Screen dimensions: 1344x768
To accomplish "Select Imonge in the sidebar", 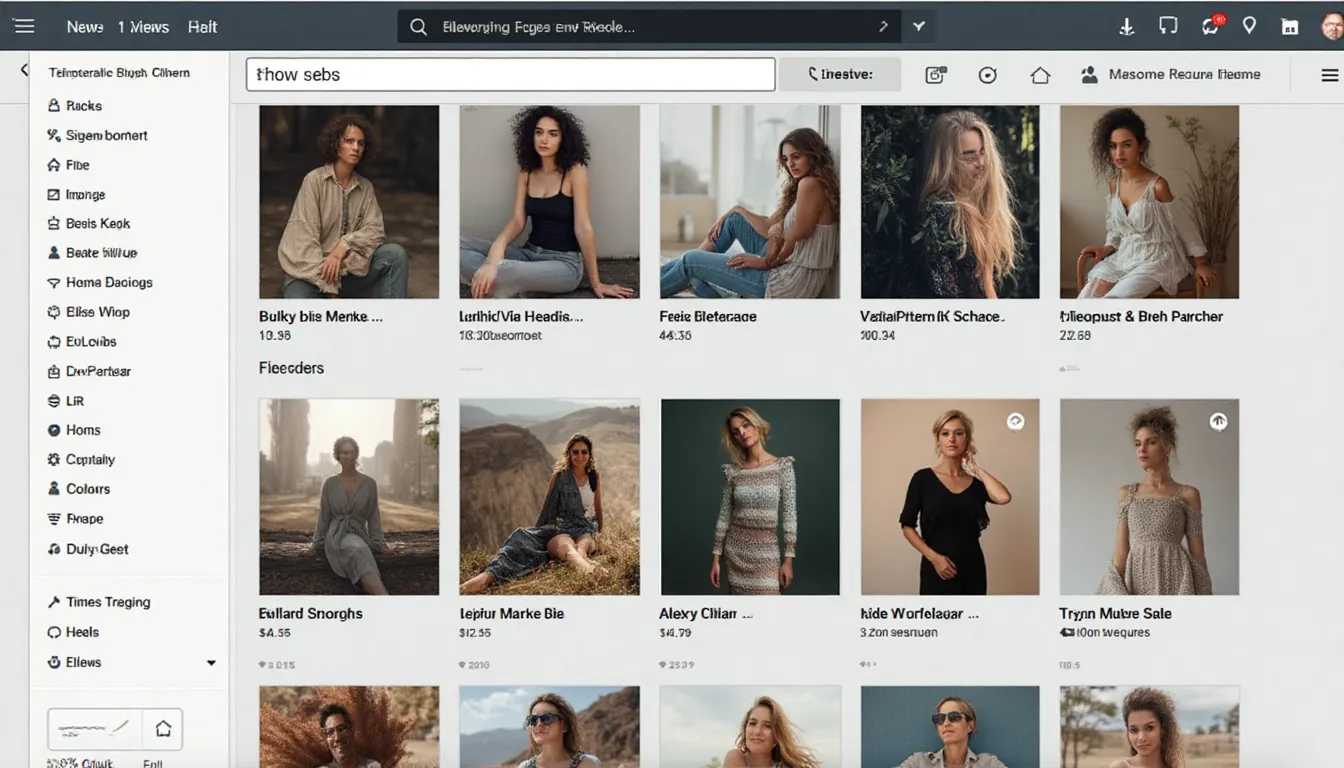I will click(76, 195).
